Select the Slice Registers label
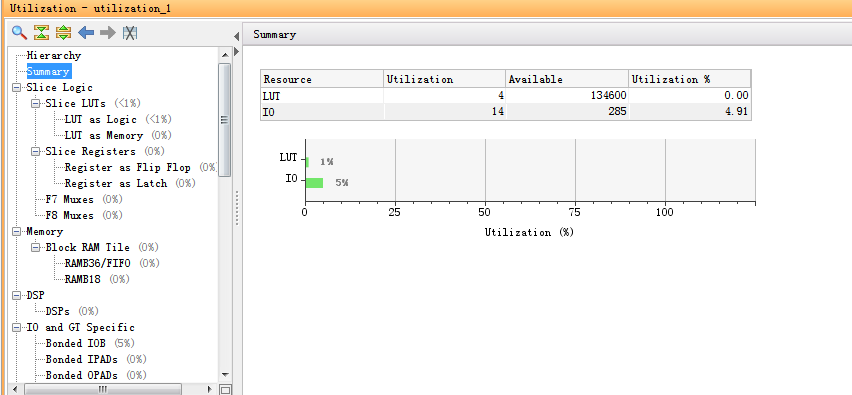Screen dimensions: 852x395 [90, 151]
